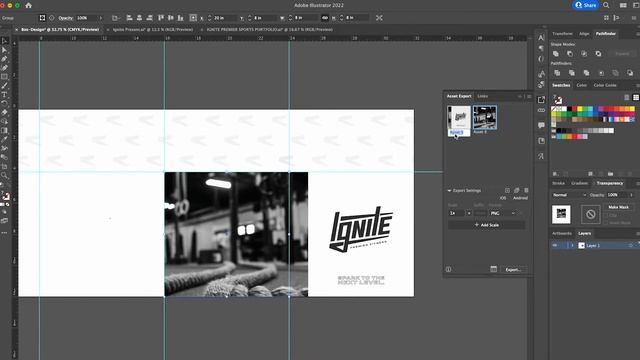Image resolution: width=640 pixels, height=360 pixels.
Task: Switch to the Artboards tab
Action: [x=562, y=233]
